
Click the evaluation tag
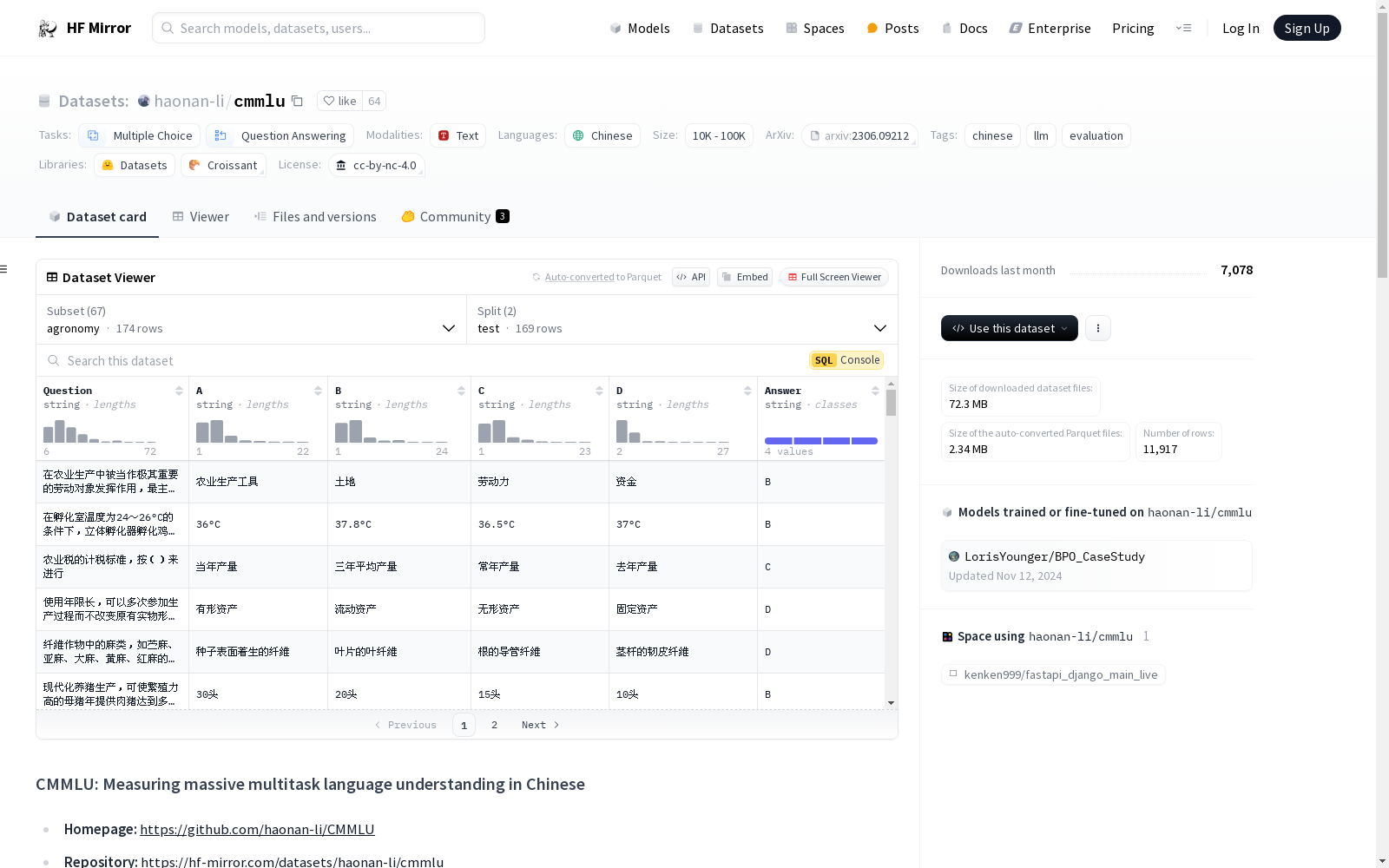click(1096, 135)
